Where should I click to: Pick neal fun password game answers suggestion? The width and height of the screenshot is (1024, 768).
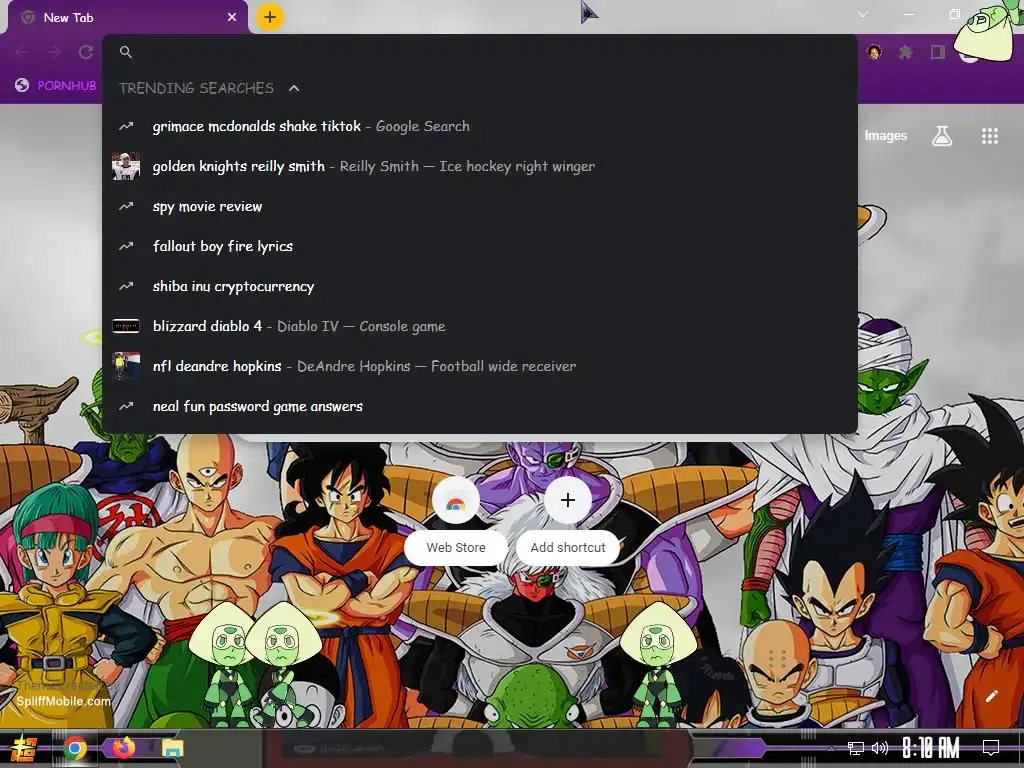pyautogui.click(x=480, y=406)
